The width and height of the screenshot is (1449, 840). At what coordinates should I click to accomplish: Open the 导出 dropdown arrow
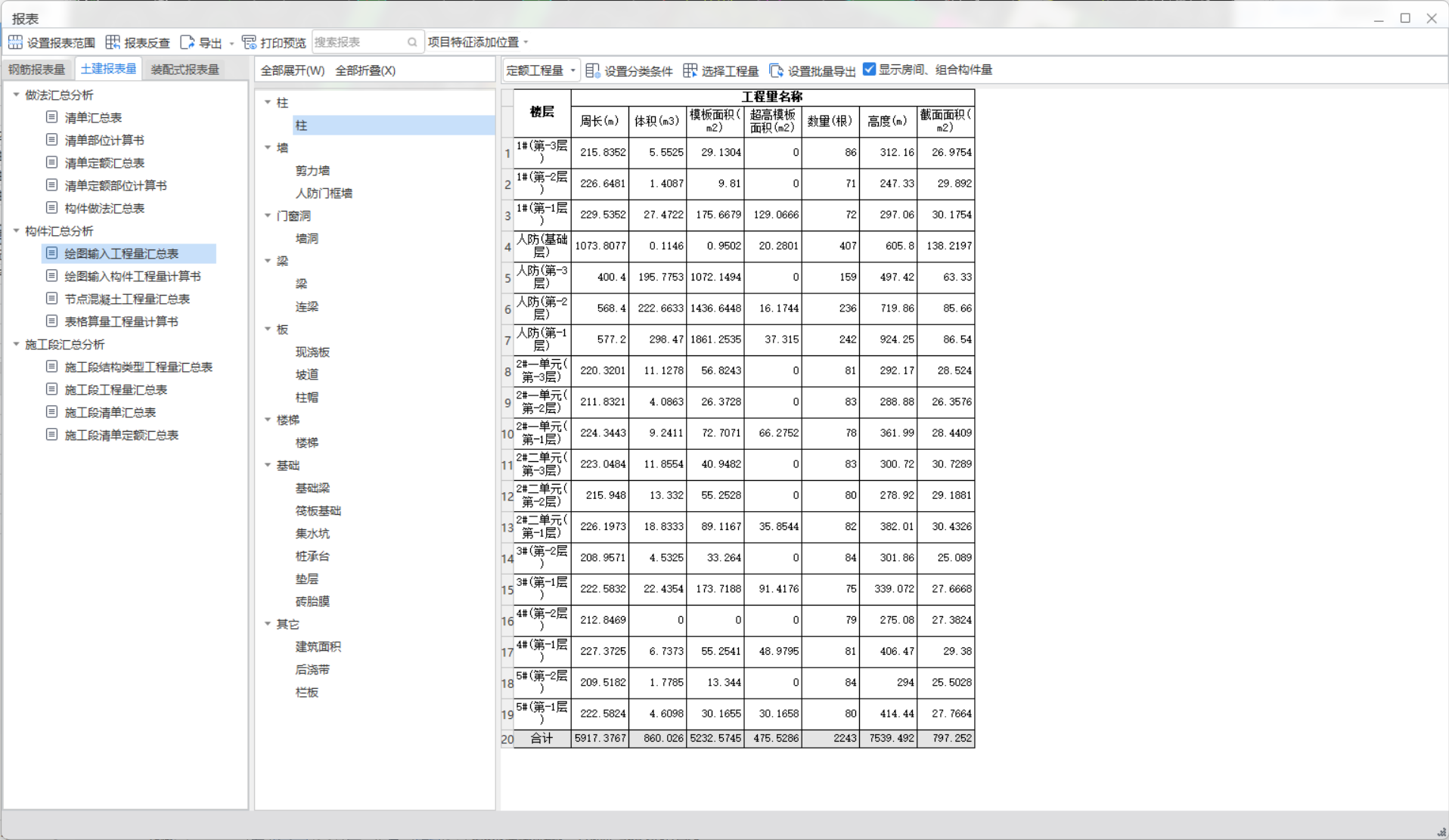click(x=231, y=43)
